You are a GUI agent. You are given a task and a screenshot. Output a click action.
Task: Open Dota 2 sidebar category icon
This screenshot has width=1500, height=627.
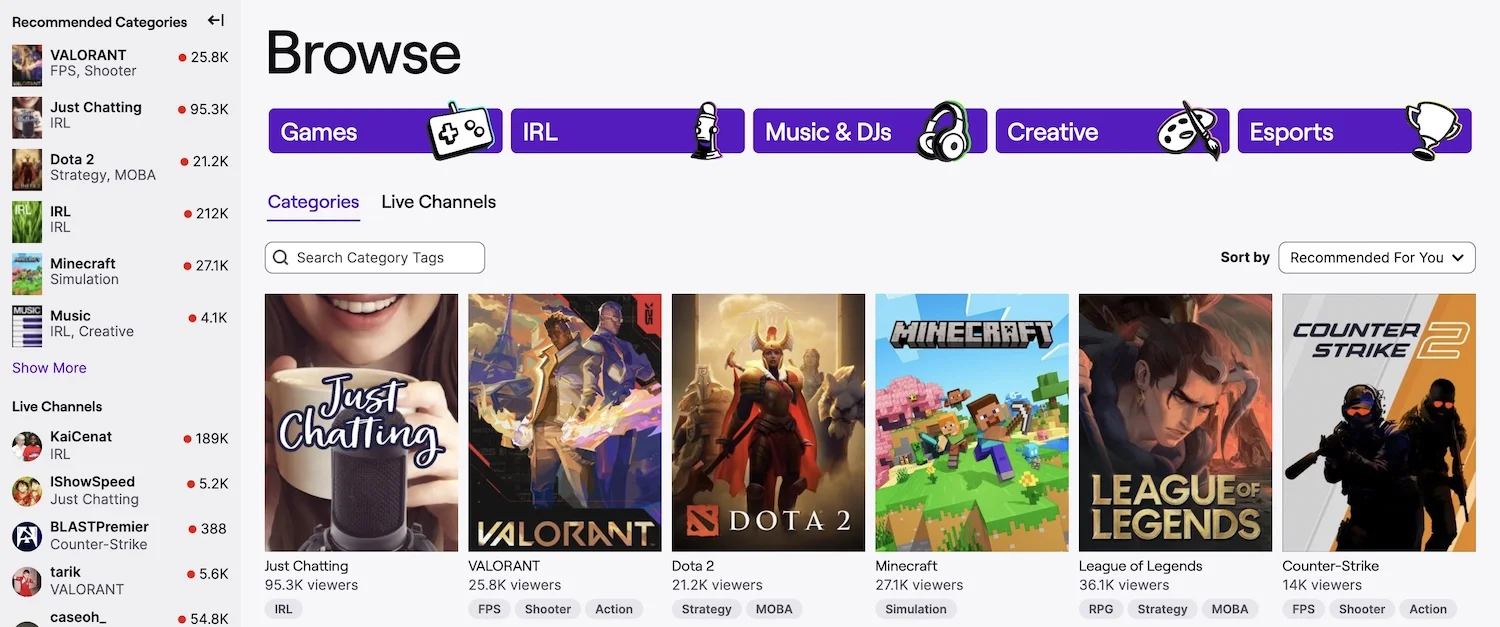click(x=27, y=168)
